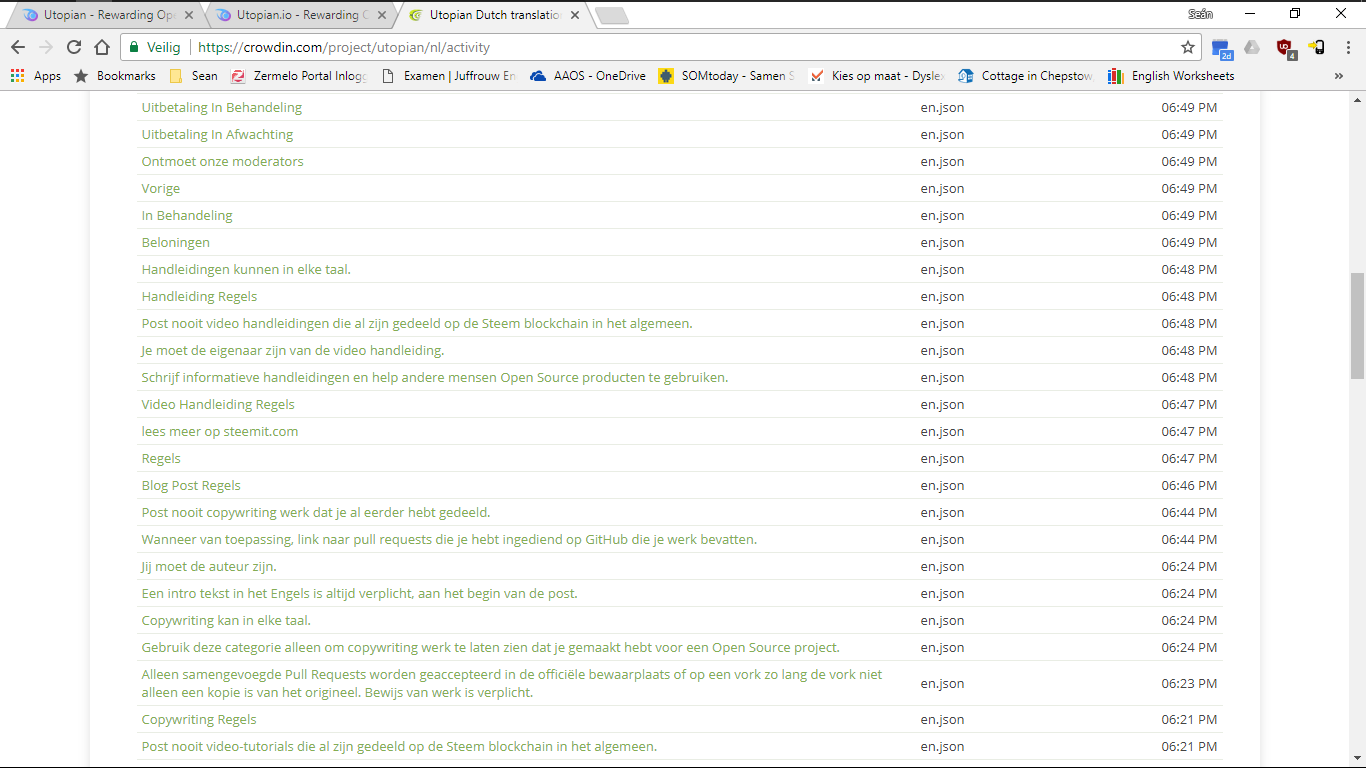Bookmark this page with the star icon
This screenshot has width=1366, height=768.
(1188, 47)
